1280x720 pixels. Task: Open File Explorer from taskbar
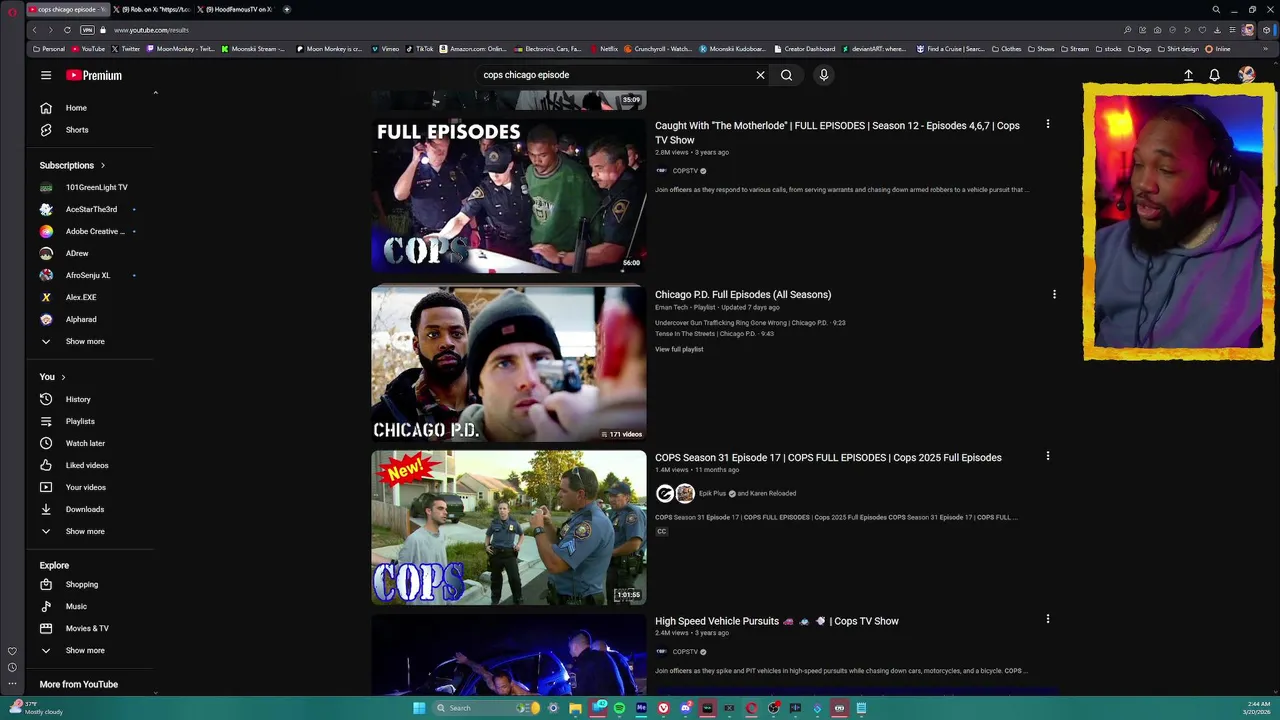[575, 708]
